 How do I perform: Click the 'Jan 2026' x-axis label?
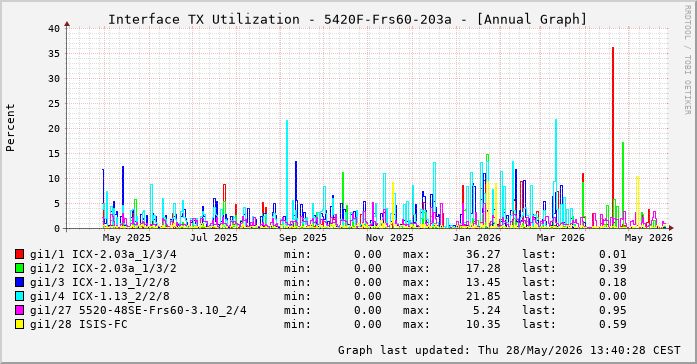coord(477,238)
